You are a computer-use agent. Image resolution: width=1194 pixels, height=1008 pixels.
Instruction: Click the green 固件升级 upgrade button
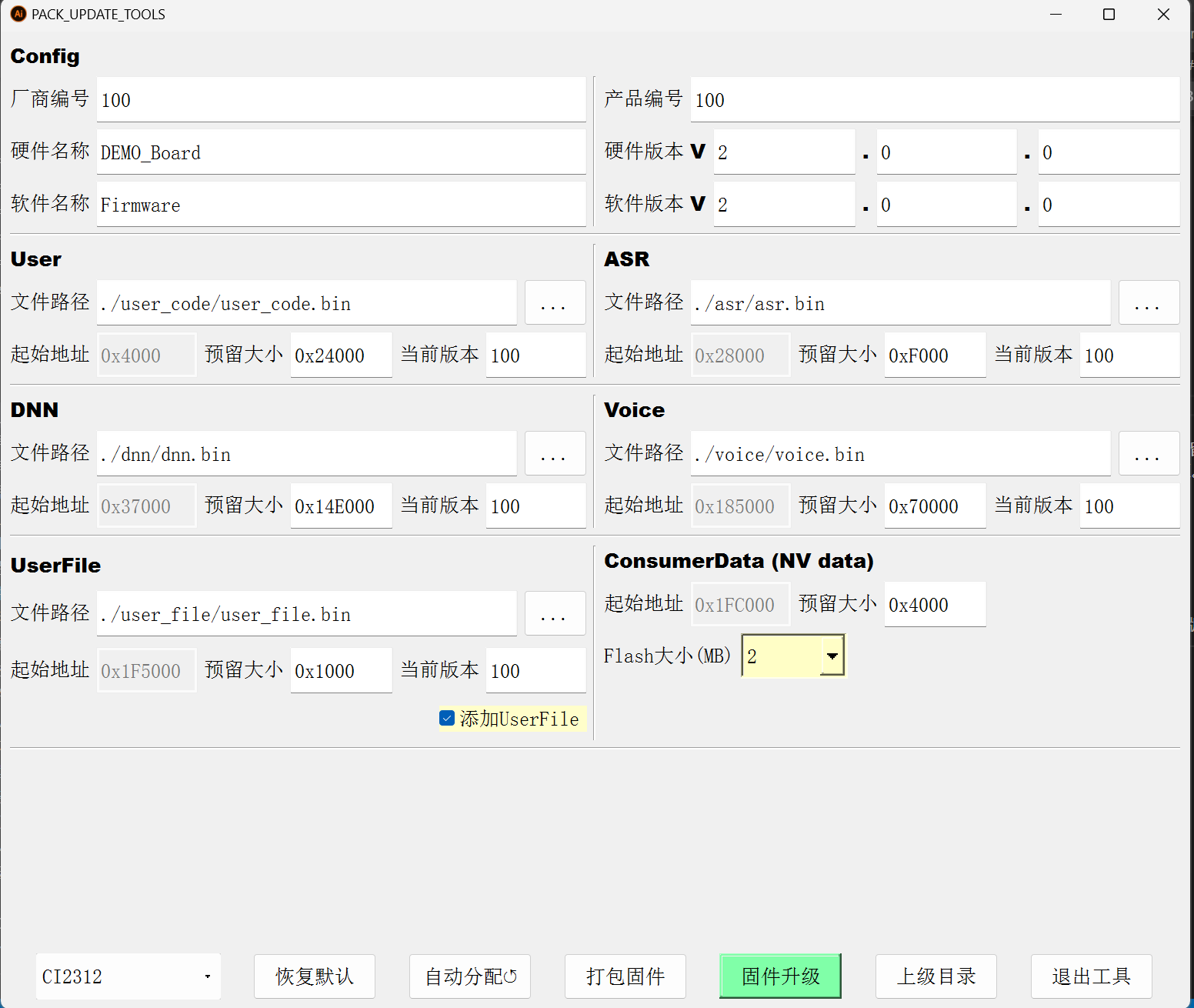click(x=780, y=976)
